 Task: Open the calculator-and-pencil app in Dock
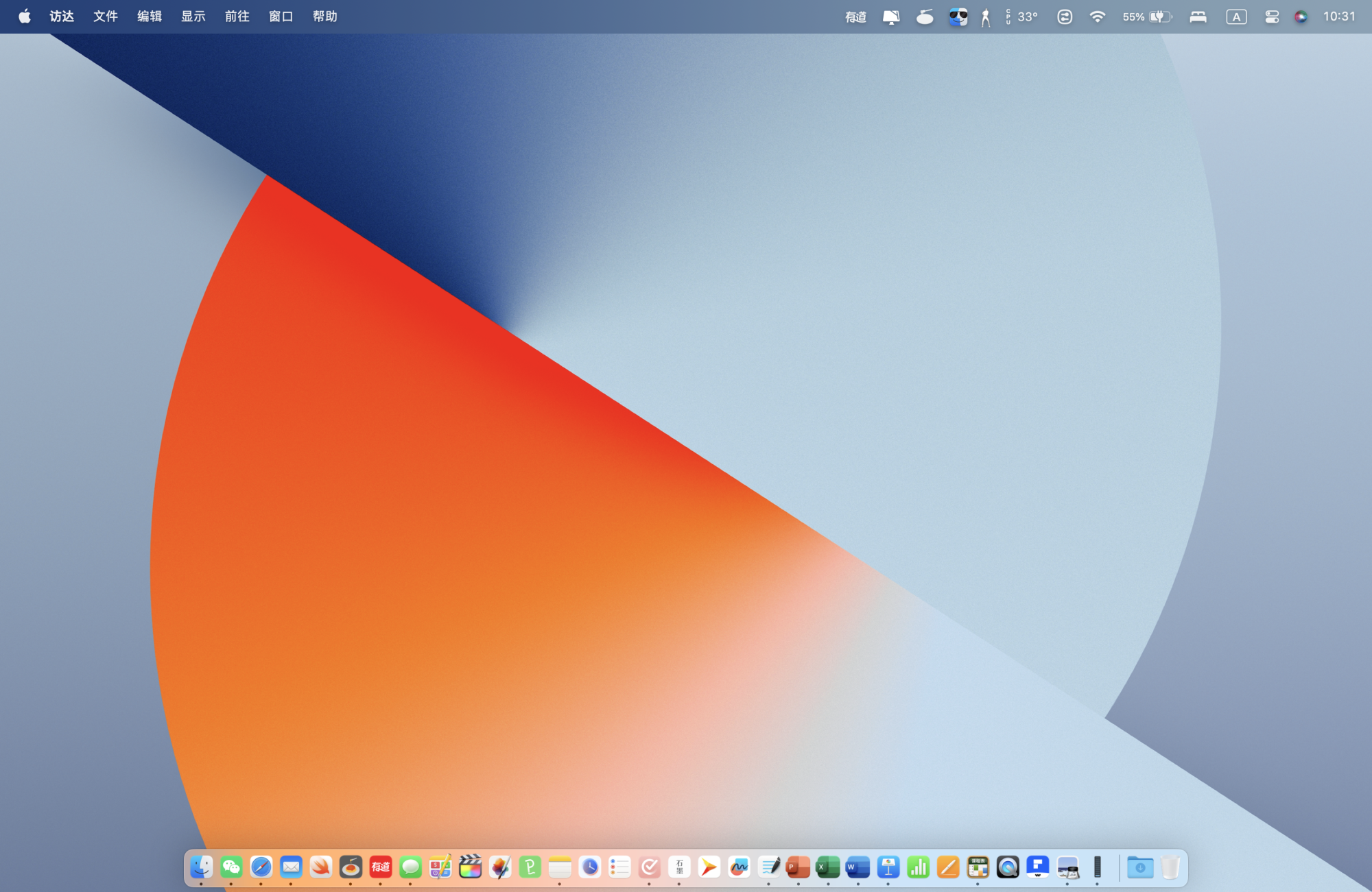pos(440,867)
